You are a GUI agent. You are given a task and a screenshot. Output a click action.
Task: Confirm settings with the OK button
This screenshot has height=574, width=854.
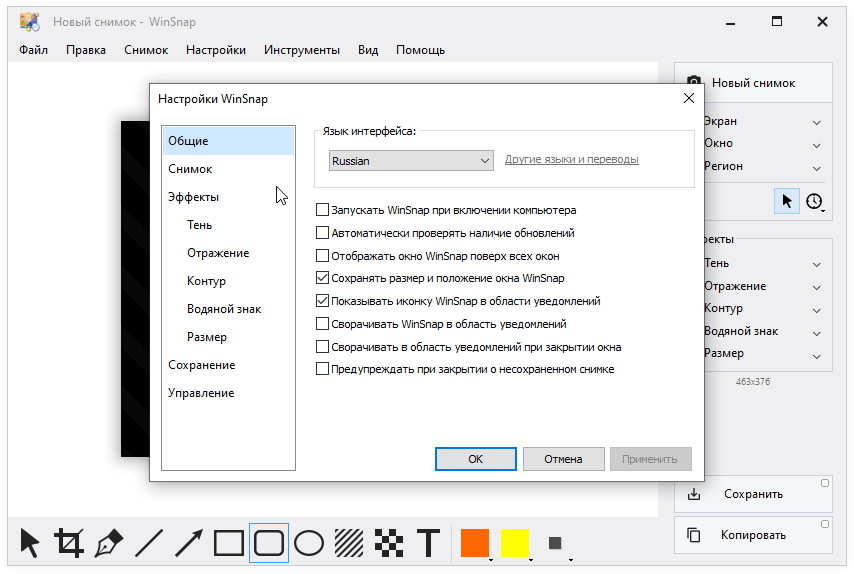(475, 459)
